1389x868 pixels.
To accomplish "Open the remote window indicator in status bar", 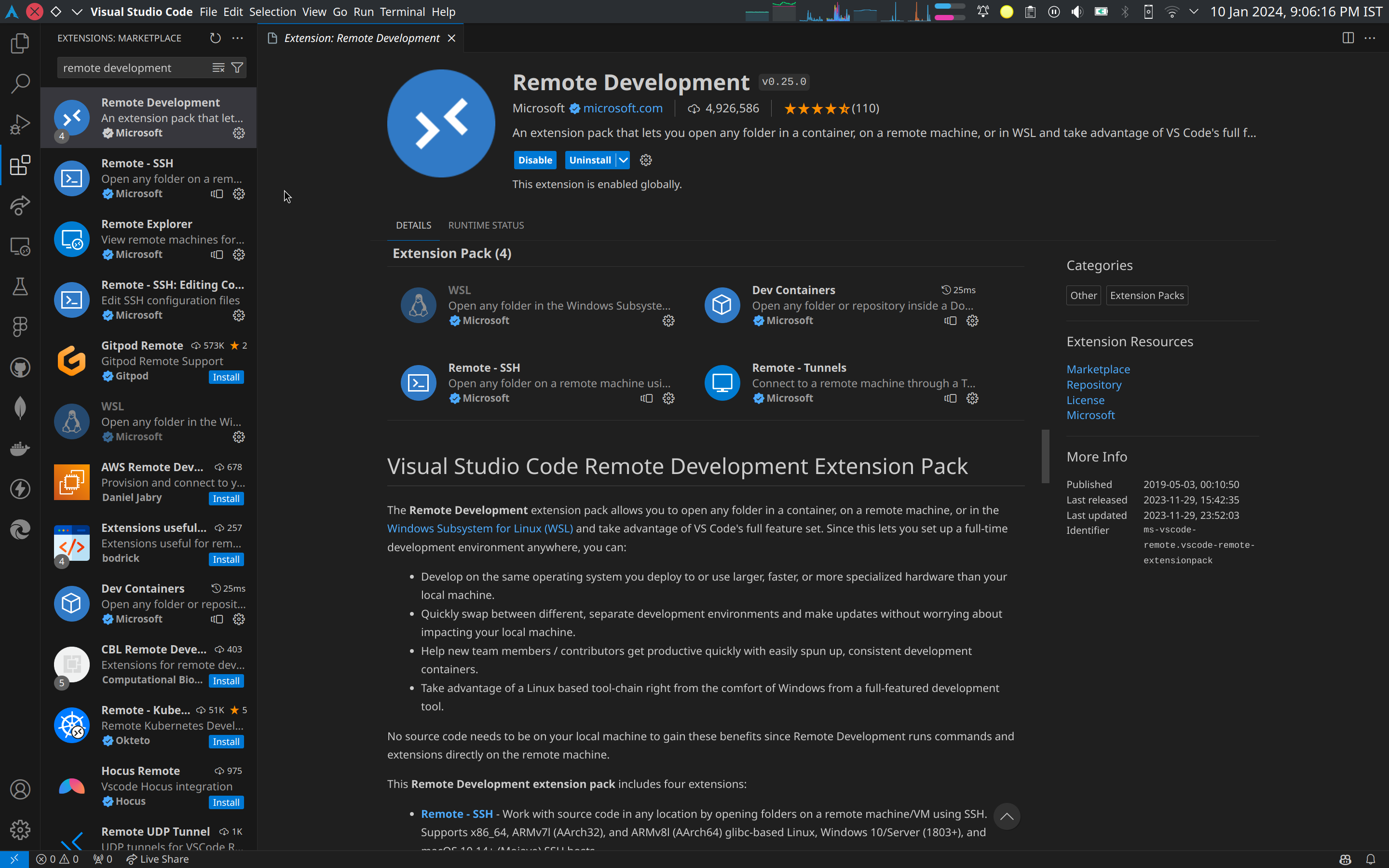I will point(14,859).
